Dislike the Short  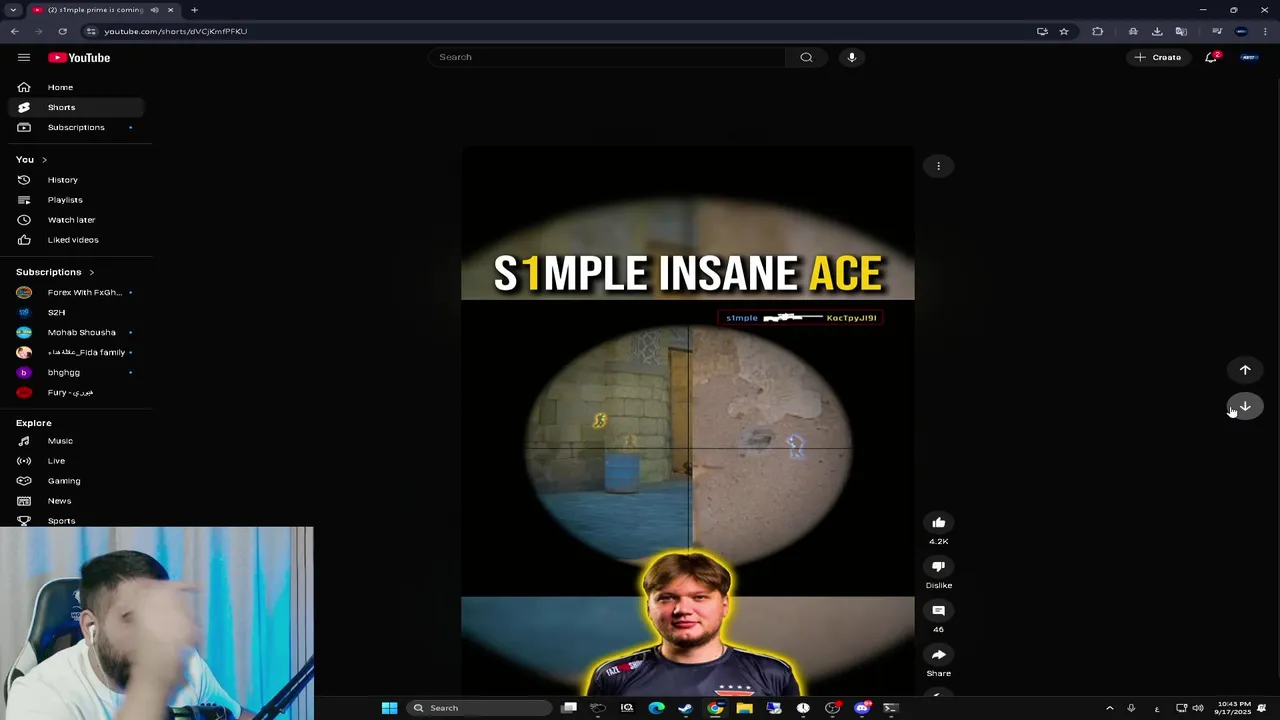pyautogui.click(x=939, y=567)
